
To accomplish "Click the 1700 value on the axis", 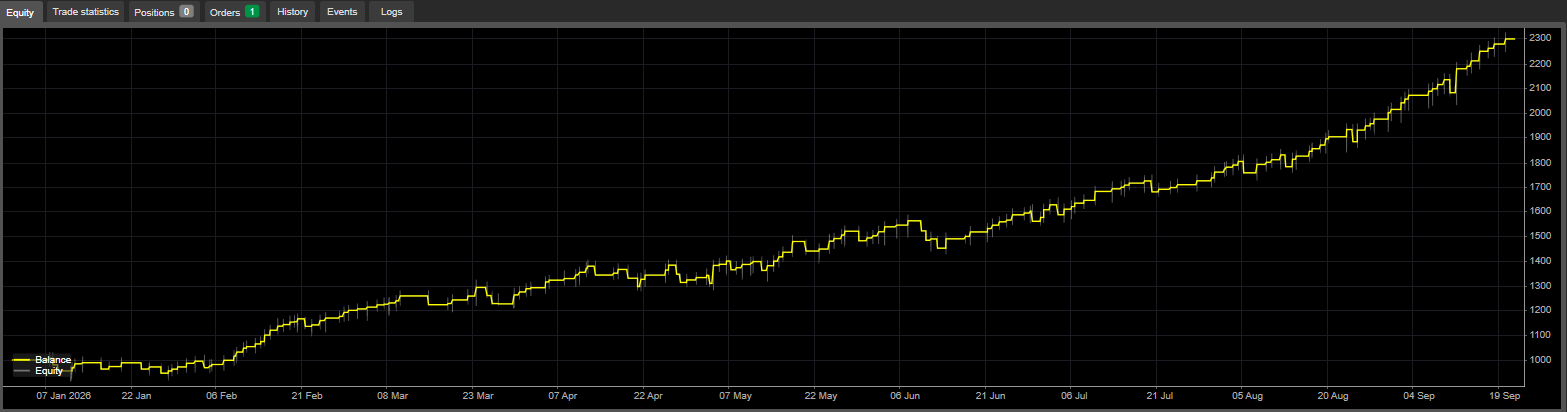I will coord(1540,187).
